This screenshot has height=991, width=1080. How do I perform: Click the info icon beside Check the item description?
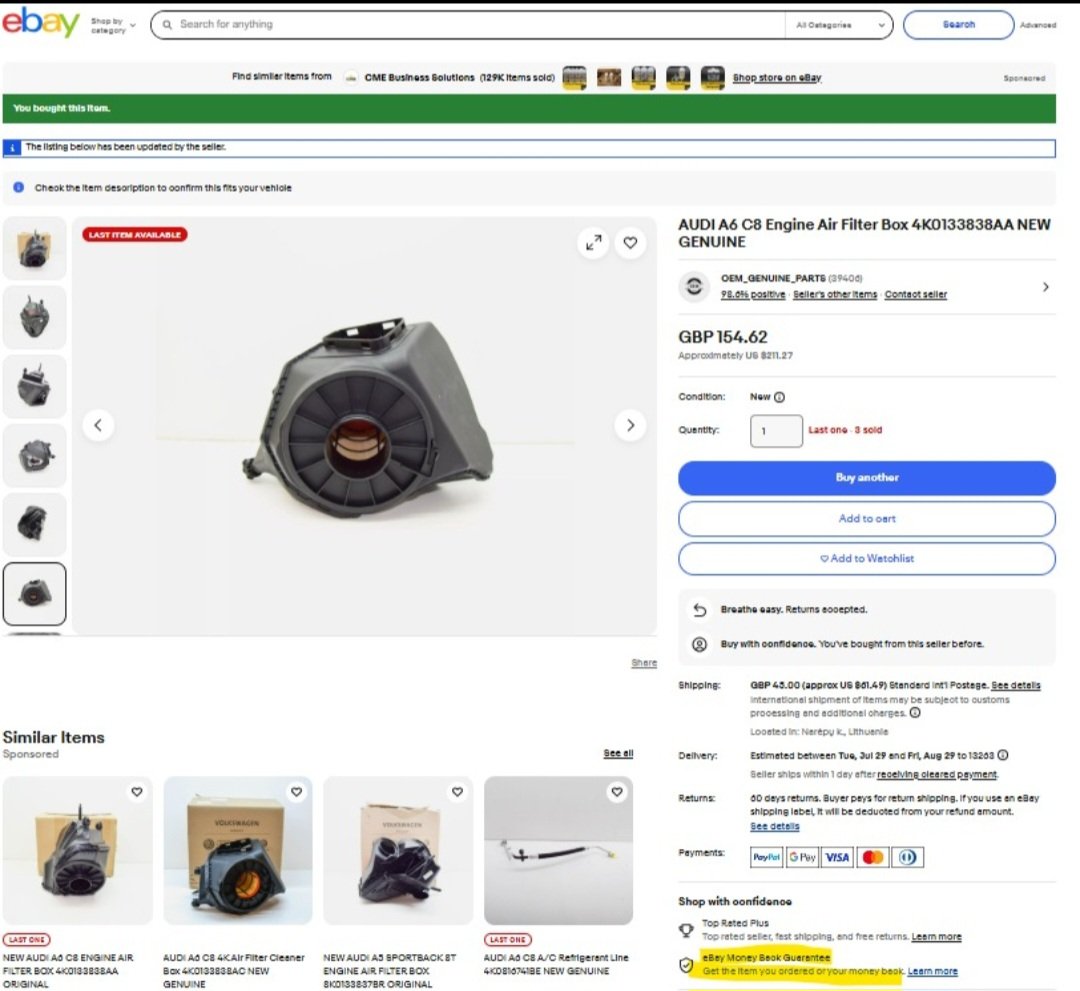point(19,187)
